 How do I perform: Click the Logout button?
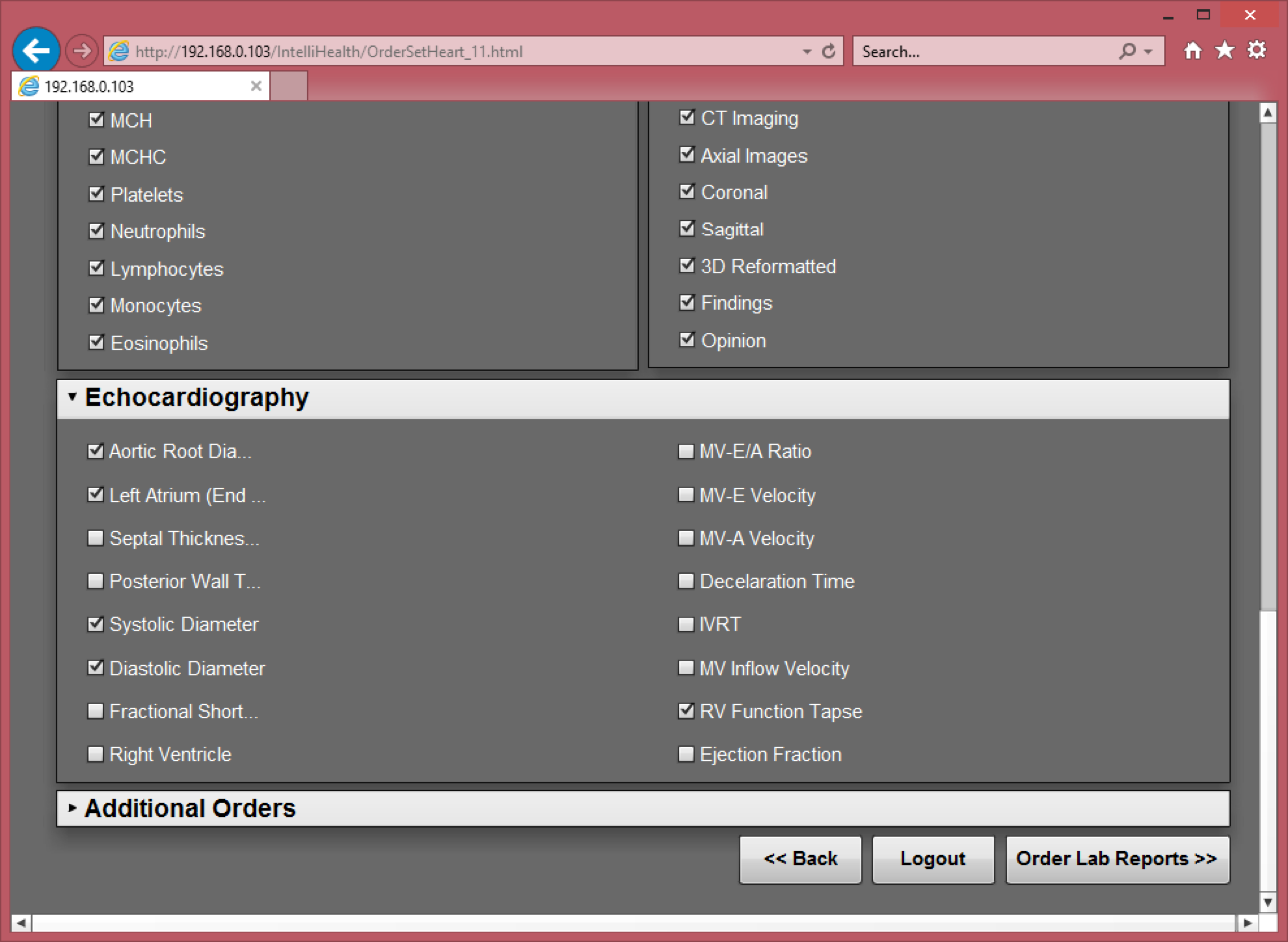(932, 859)
